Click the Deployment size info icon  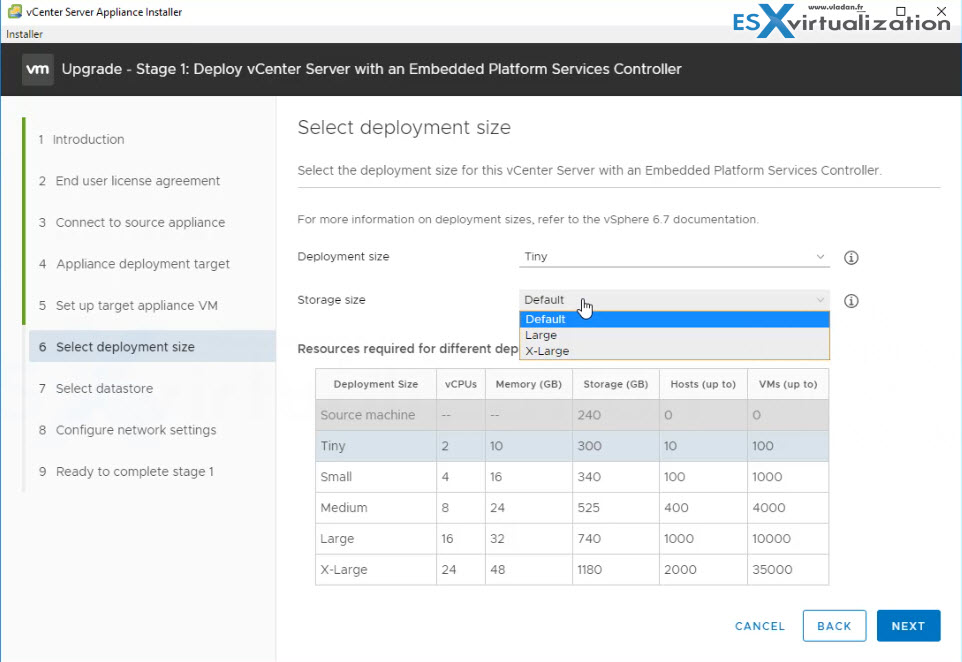851,258
